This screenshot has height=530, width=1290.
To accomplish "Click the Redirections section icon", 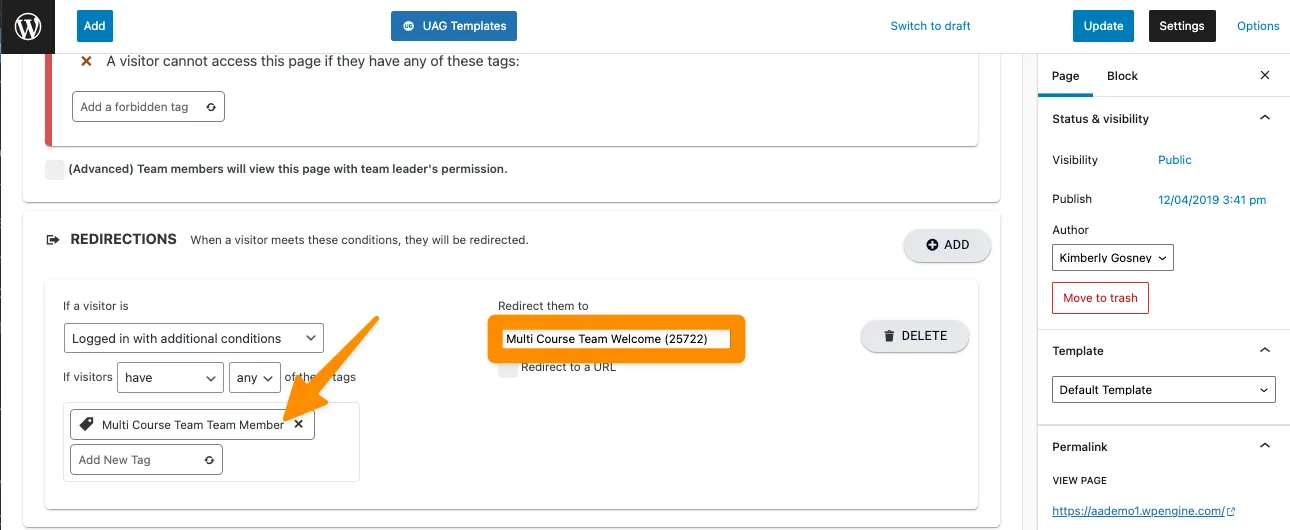I will (x=53, y=240).
